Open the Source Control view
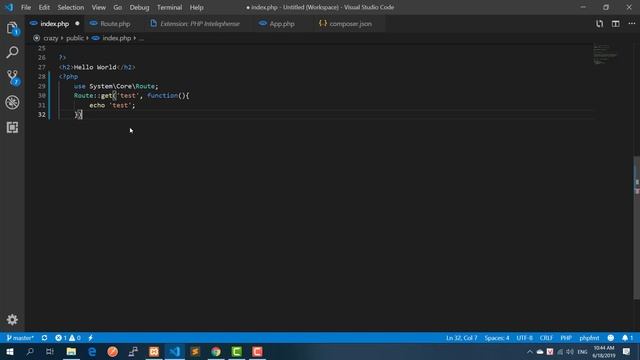This screenshot has width=640, height=360. point(12,78)
